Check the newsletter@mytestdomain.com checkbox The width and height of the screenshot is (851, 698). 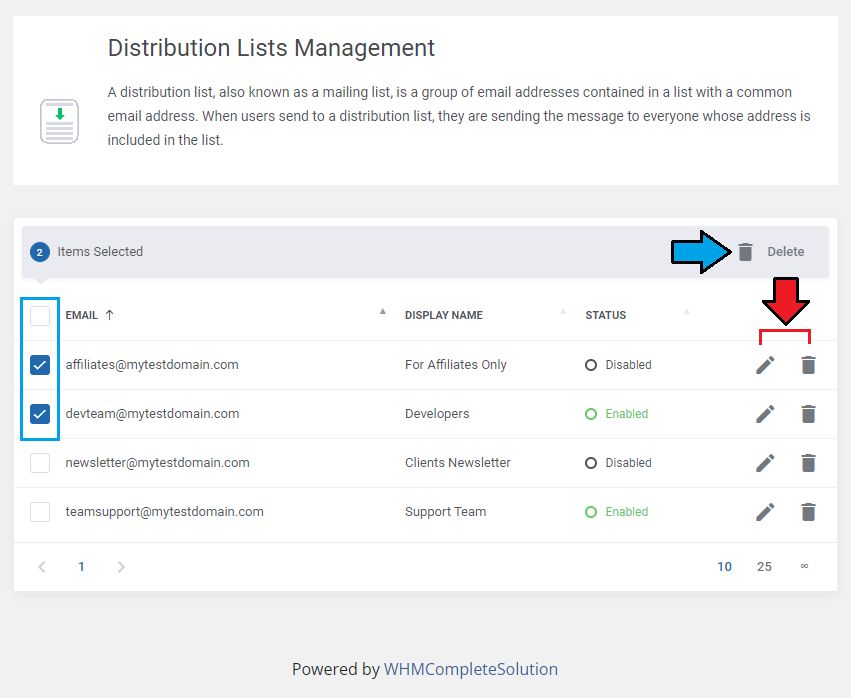point(40,463)
